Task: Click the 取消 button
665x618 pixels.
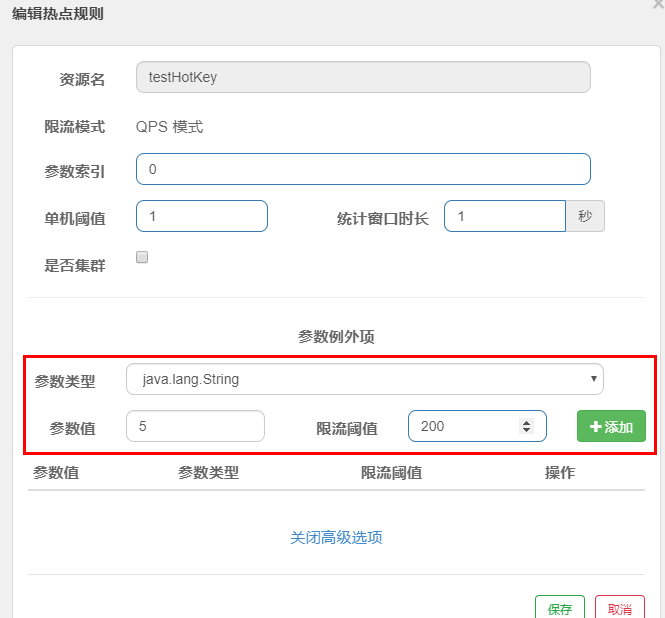Action: [620, 609]
